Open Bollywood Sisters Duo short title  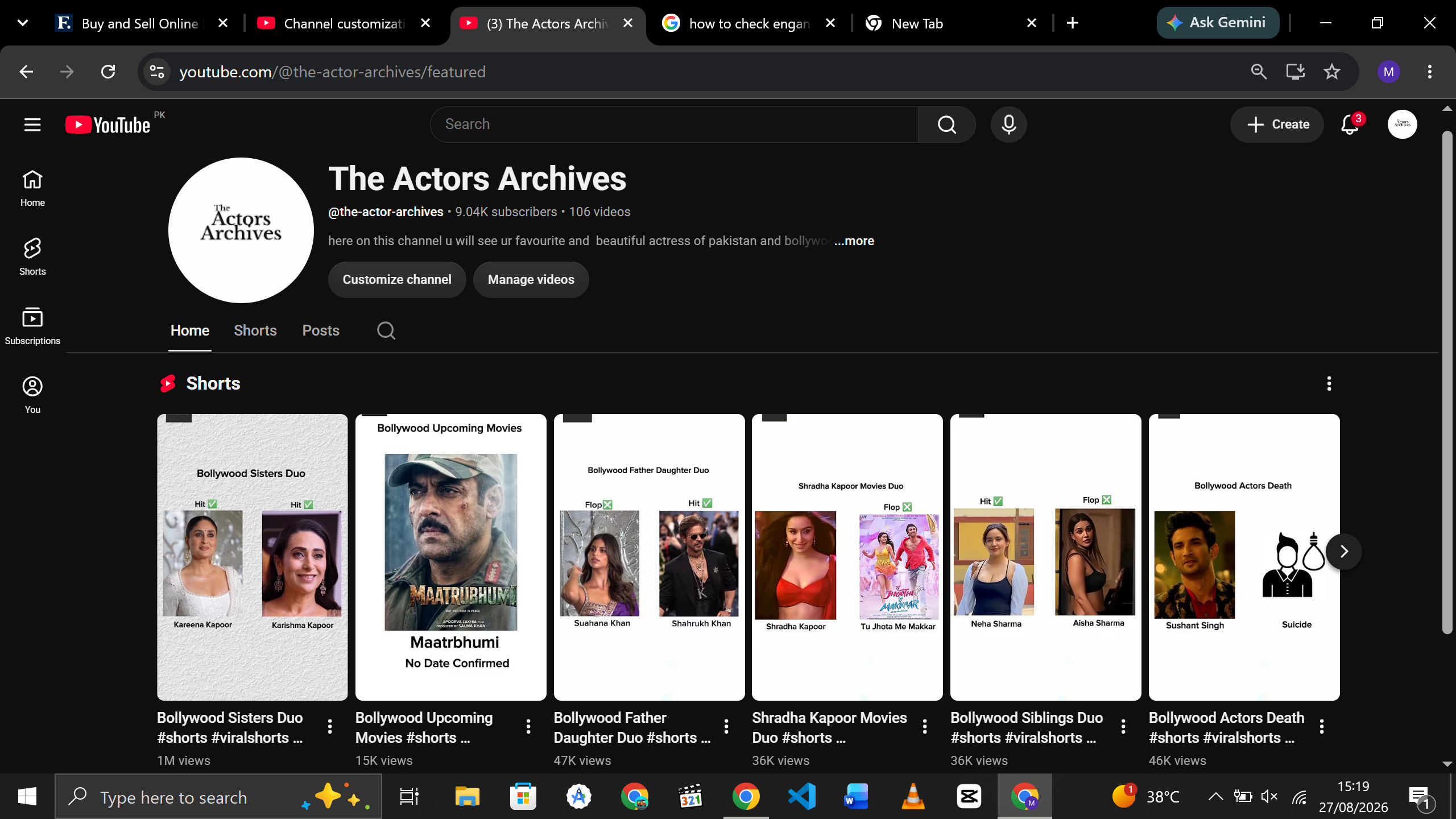(230, 727)
